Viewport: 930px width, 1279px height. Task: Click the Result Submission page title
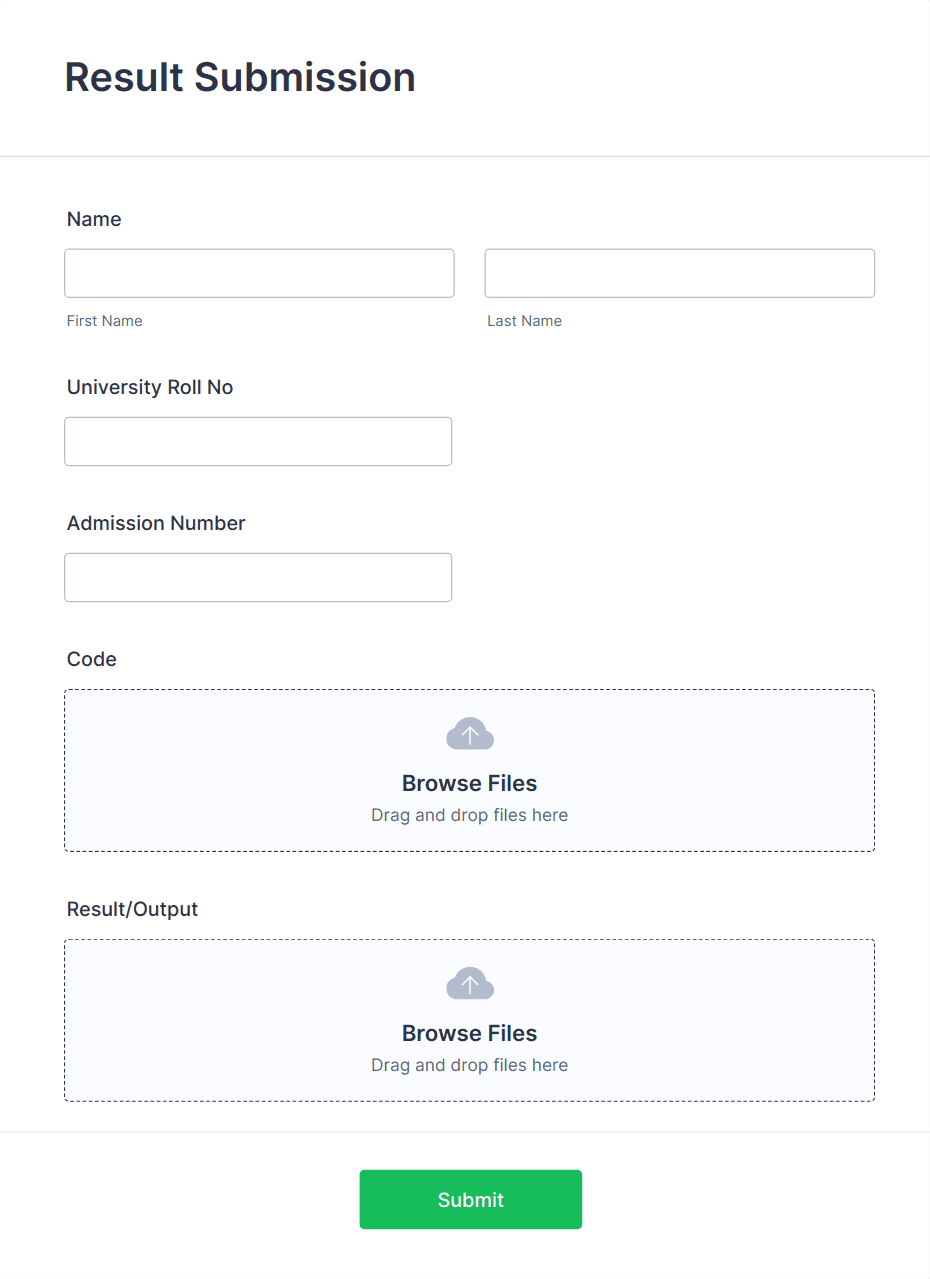coord(240,77)
